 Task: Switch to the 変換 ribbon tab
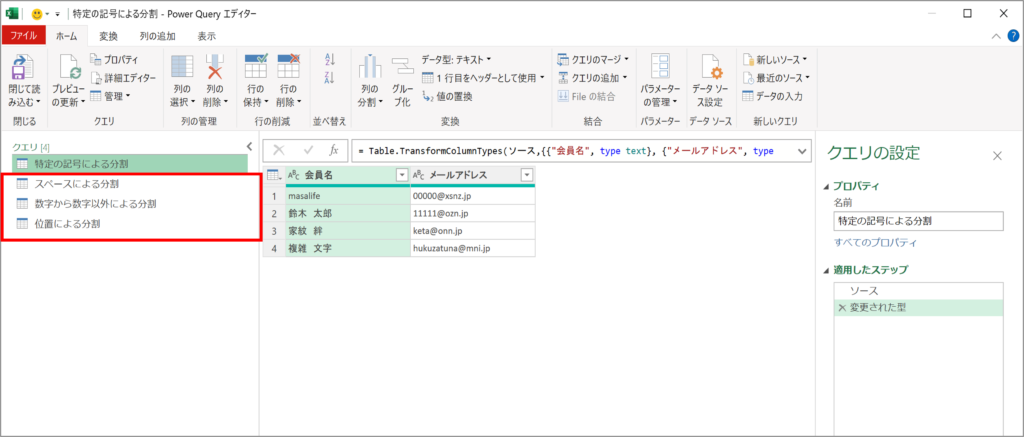(x=108, y=36)
